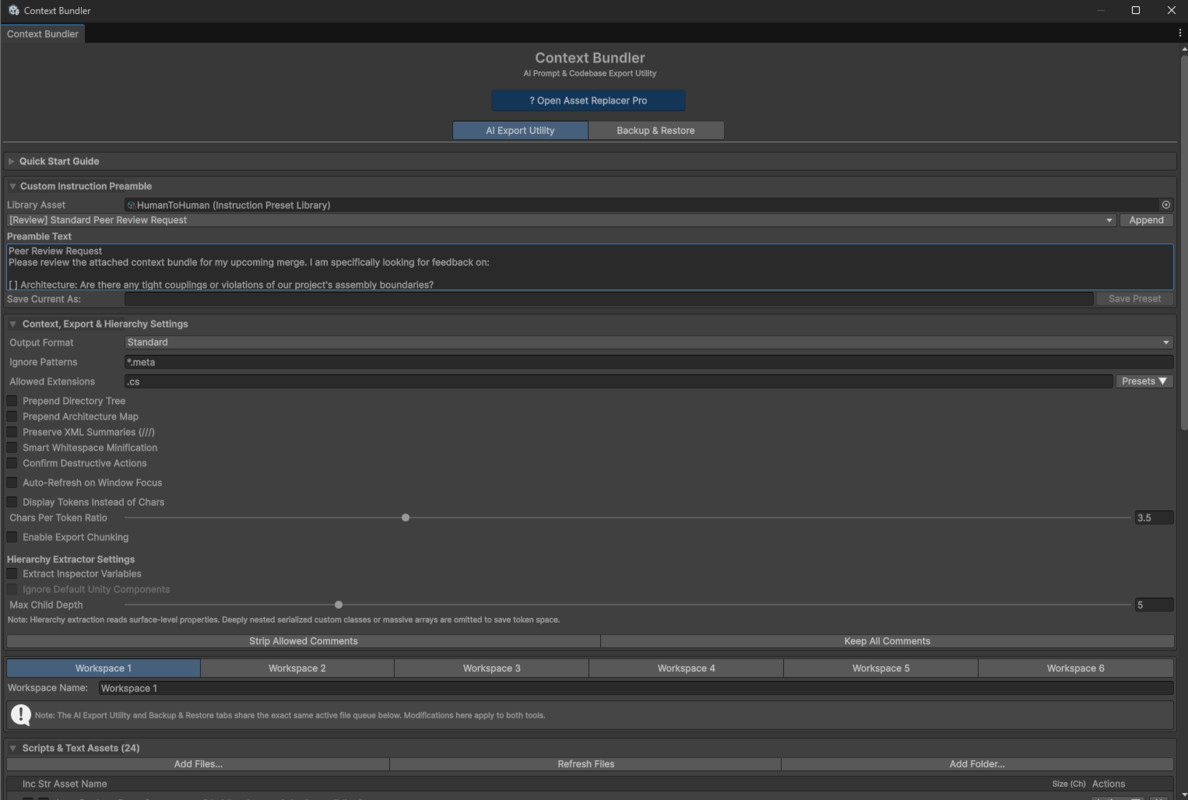Click Strip Allowed Comments button

[303, 641]
